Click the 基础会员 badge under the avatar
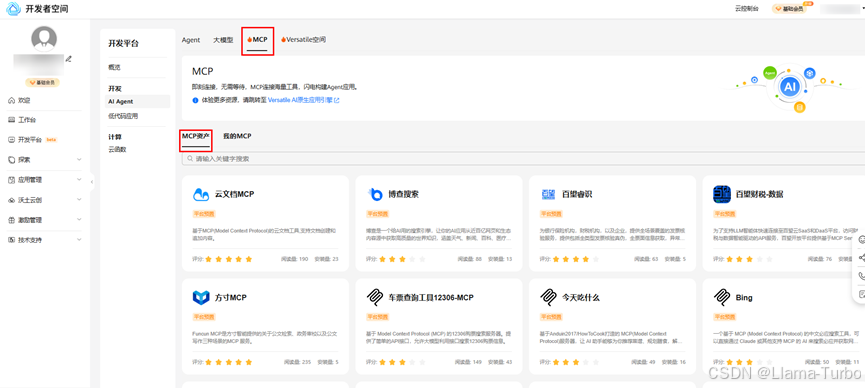Image resolution: width=865 pixels, height=388 pixels. pyautogui.click(x=42, y=82)
